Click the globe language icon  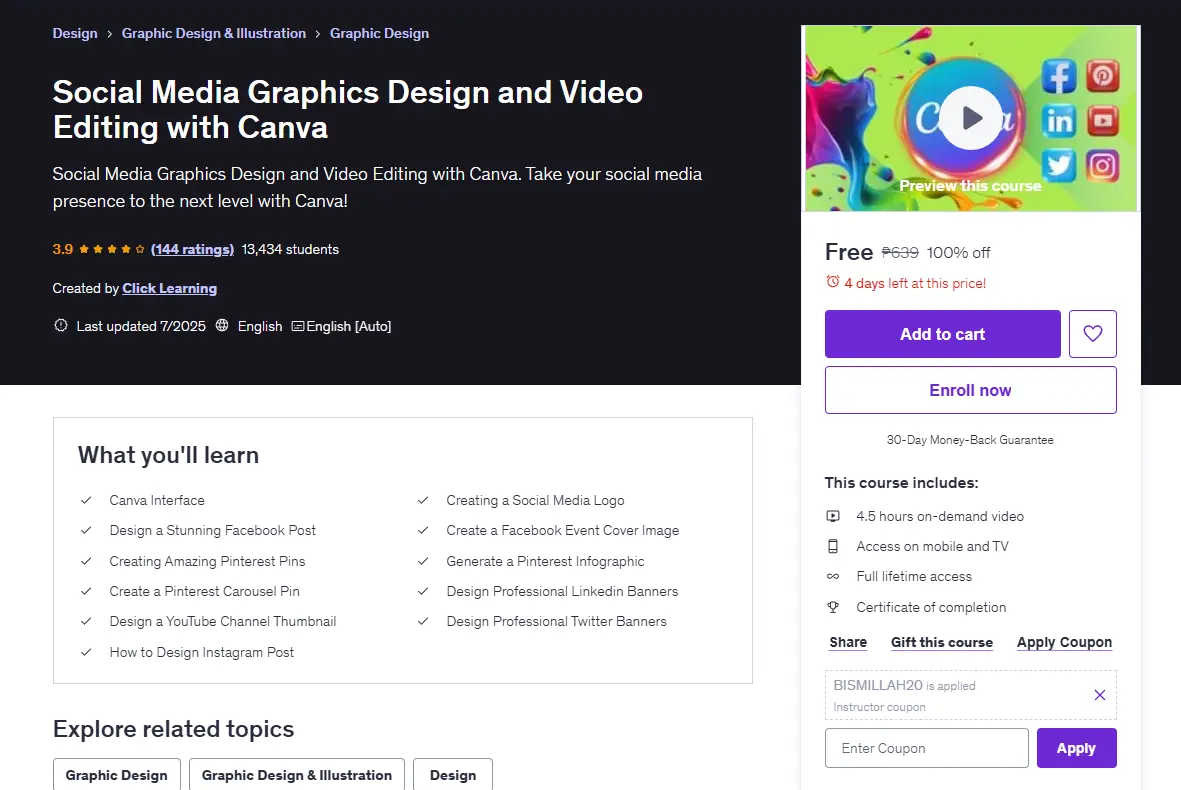222,325
